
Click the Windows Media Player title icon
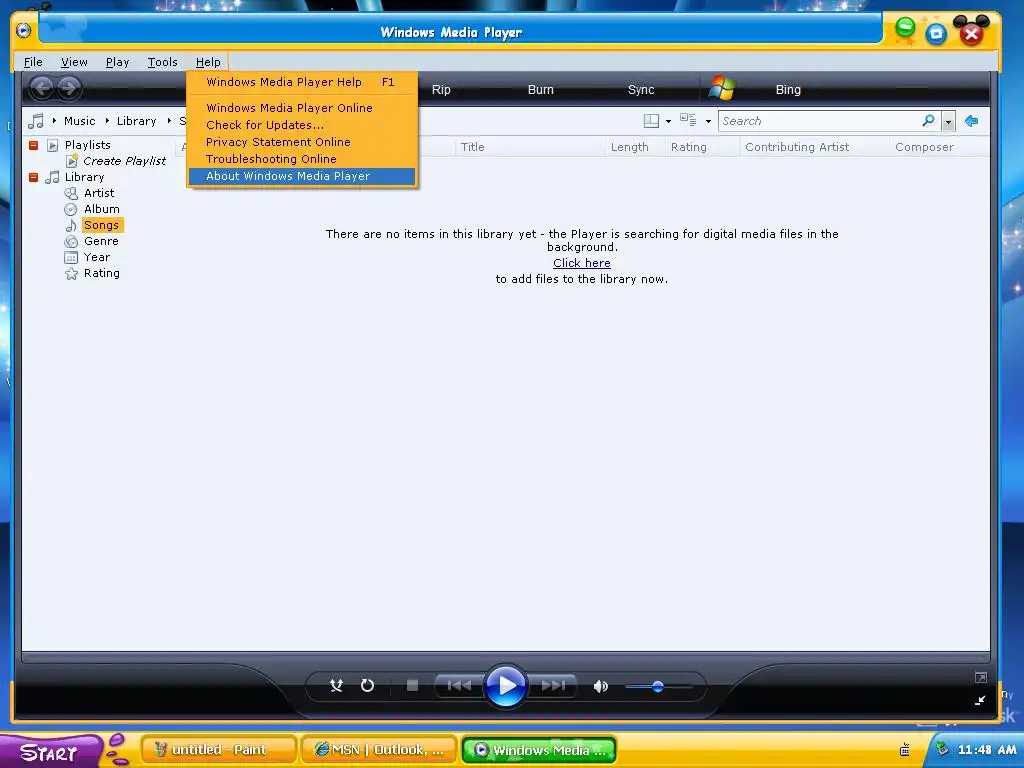(x=24, y=31)
